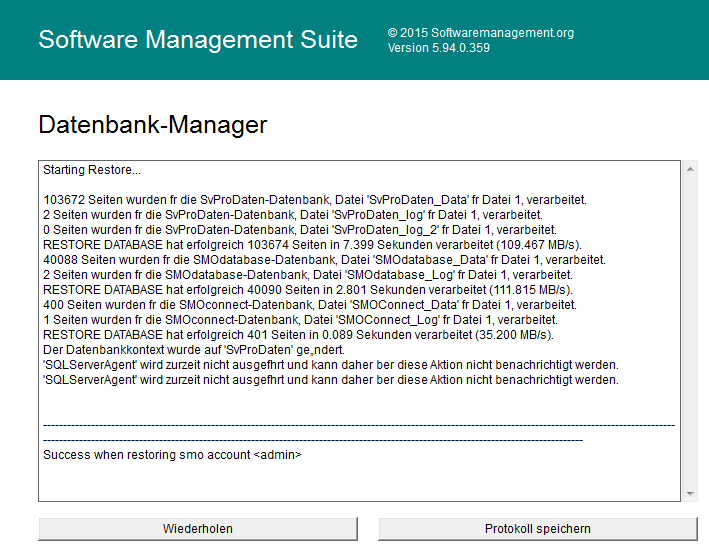Click the Softwaremanagement.org copyright text

pos(480,33)
